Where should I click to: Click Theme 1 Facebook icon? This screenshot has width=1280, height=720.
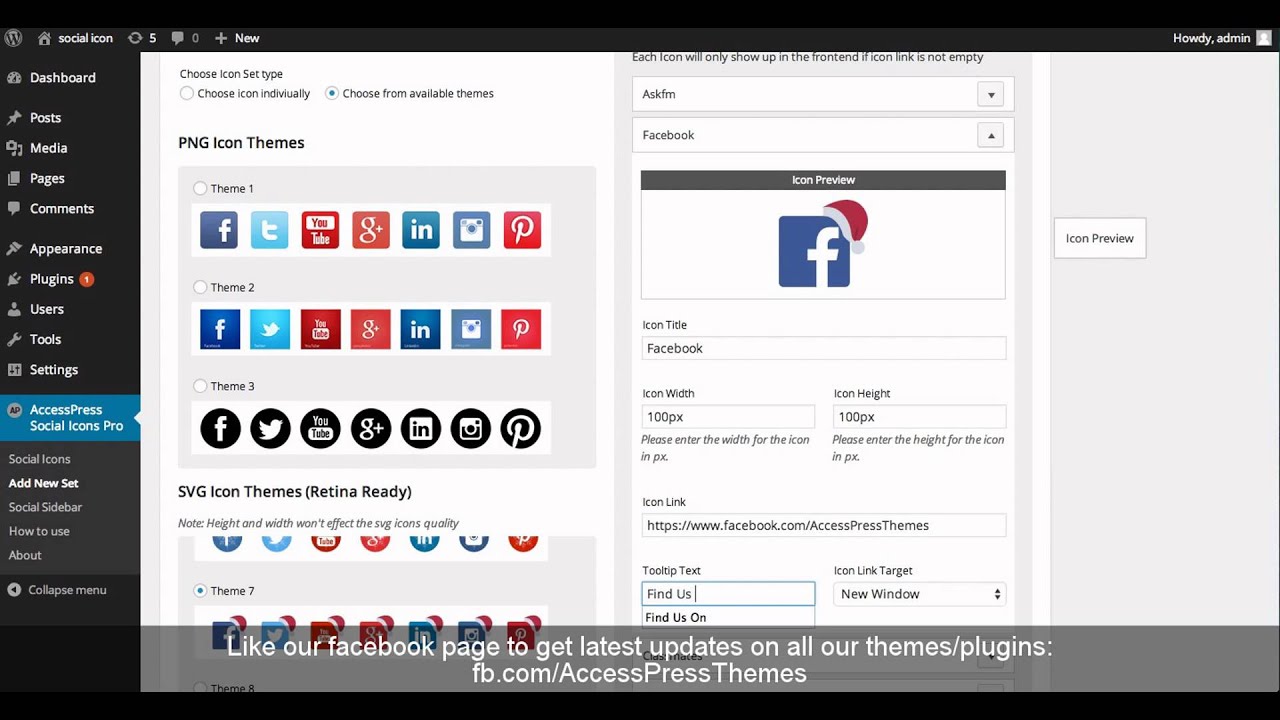(219, 230)
